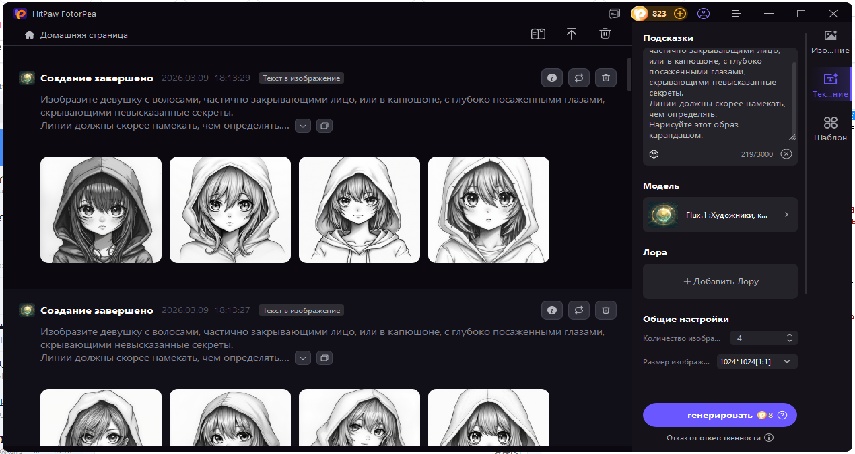Expand the first creation's truncated prompt
Image resolution: width=855 pixels, height=454 pixels.
(303, 126)
